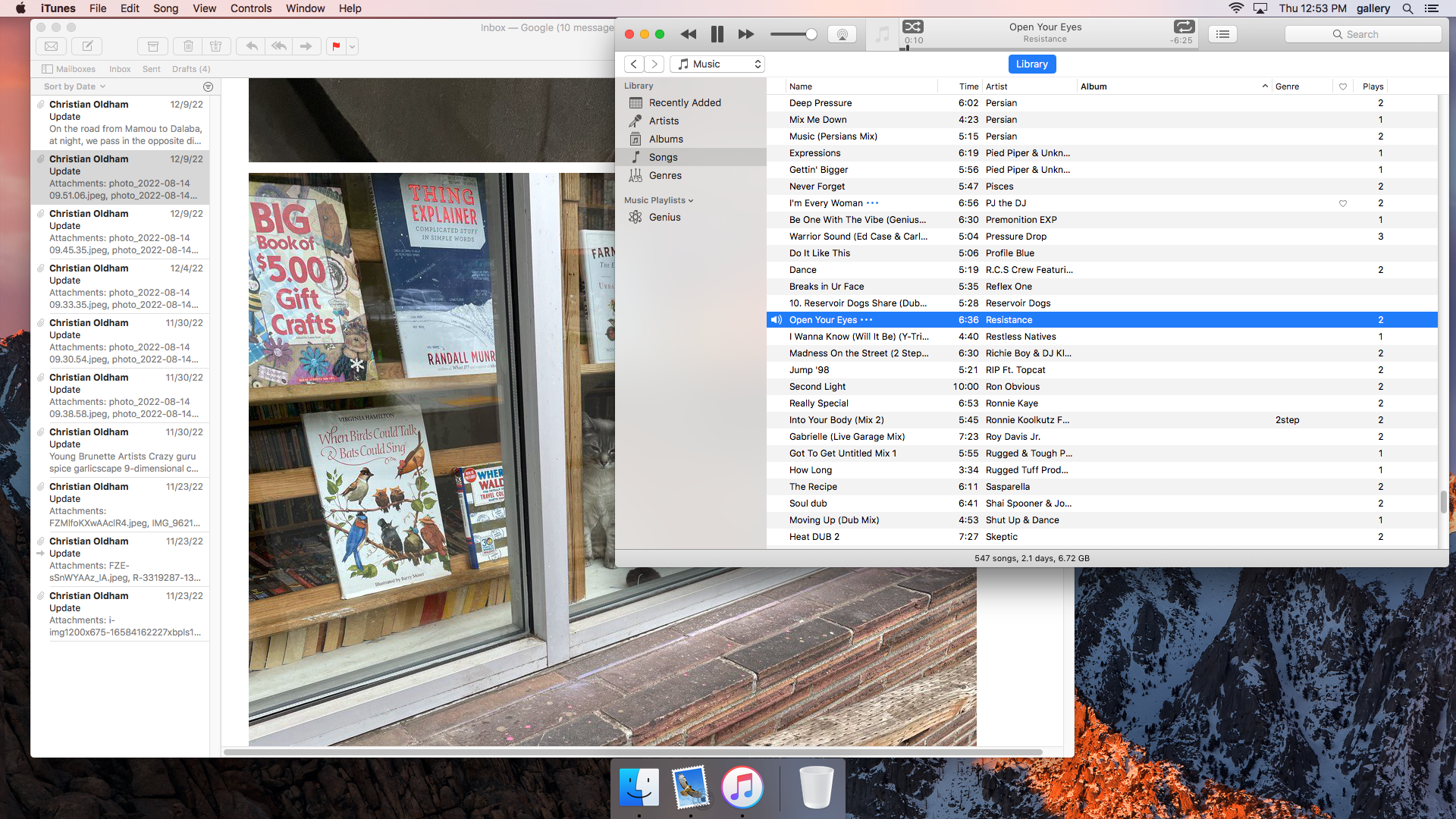Toggle shuffle in the iTunes display
The height and width of the screenshot is (819, 1456).
pos(913,27)
